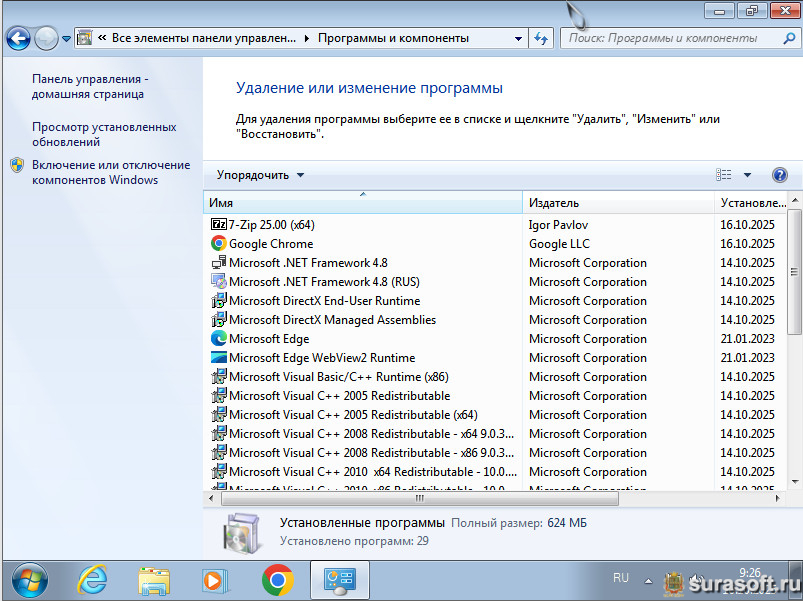
Task: Open Просмотр установленных обновлений link
Action: 104,134
